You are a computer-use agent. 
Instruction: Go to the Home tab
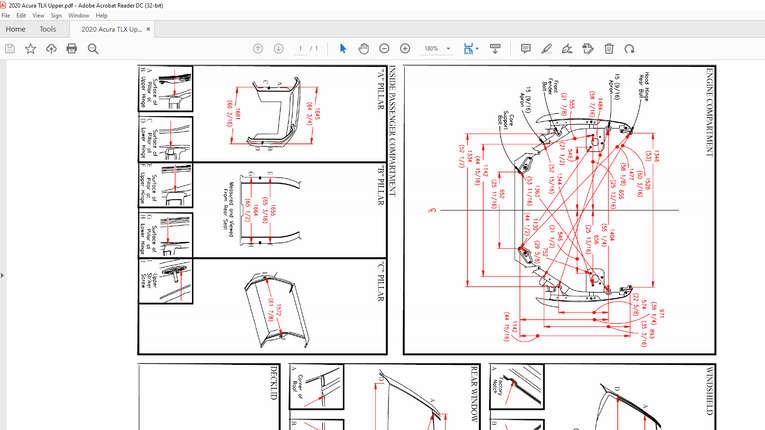[16, 29]
